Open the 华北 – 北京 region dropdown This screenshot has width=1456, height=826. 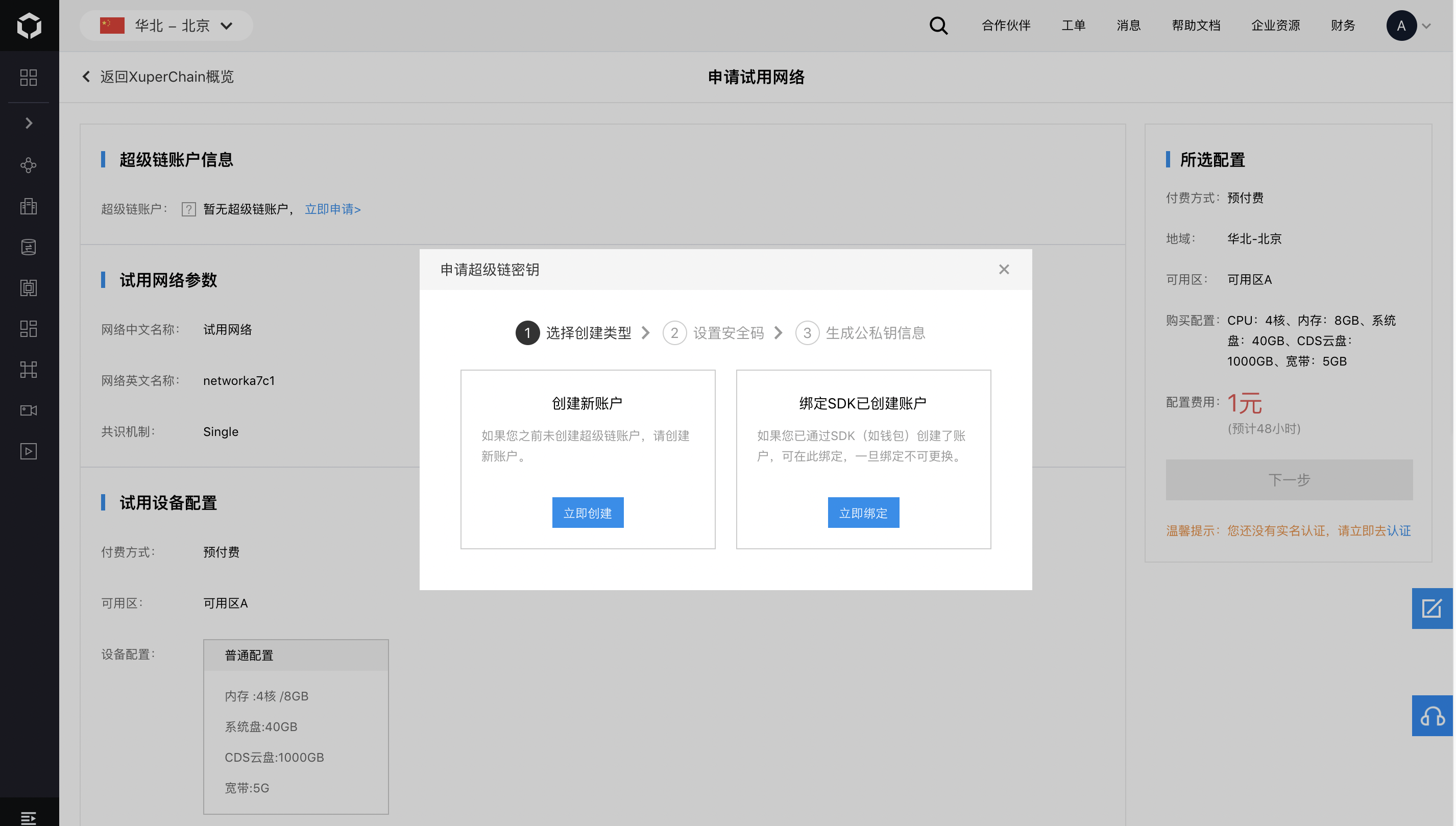pyautogui.click(x=166, y=26)
